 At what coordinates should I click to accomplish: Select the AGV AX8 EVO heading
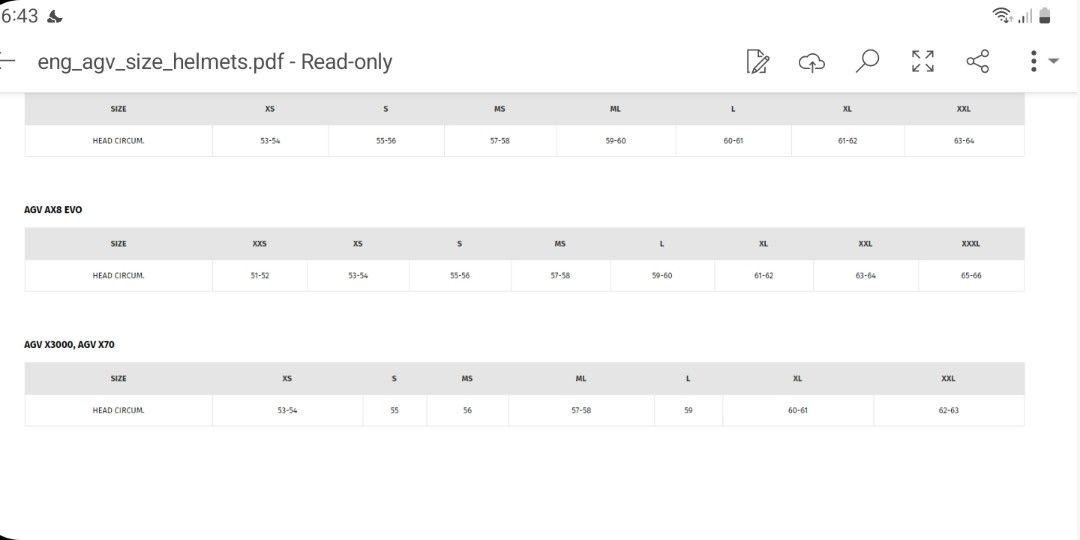pyautogui.click(x=53, y=209)
